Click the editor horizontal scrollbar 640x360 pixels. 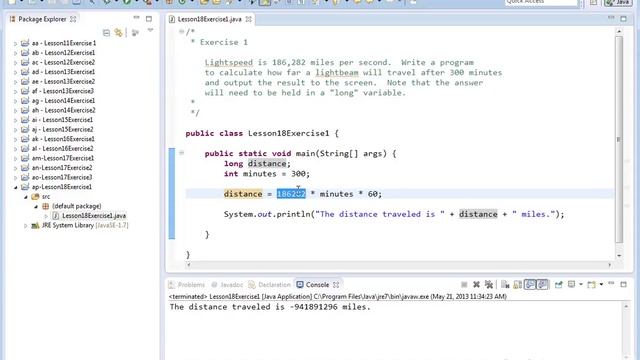[398, 265]
